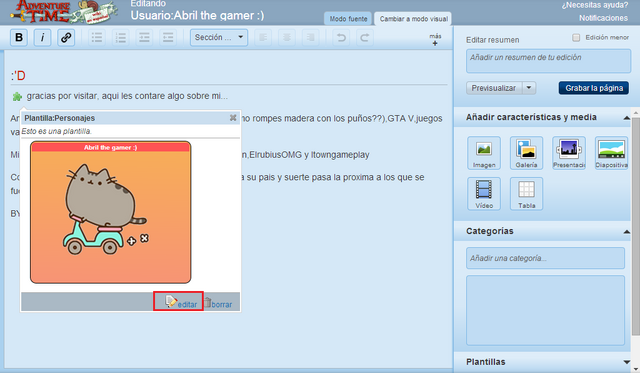Insert a Tabla from the media panel
The width and height of the screenshot is (640, 373).
(x=527, y=194)
